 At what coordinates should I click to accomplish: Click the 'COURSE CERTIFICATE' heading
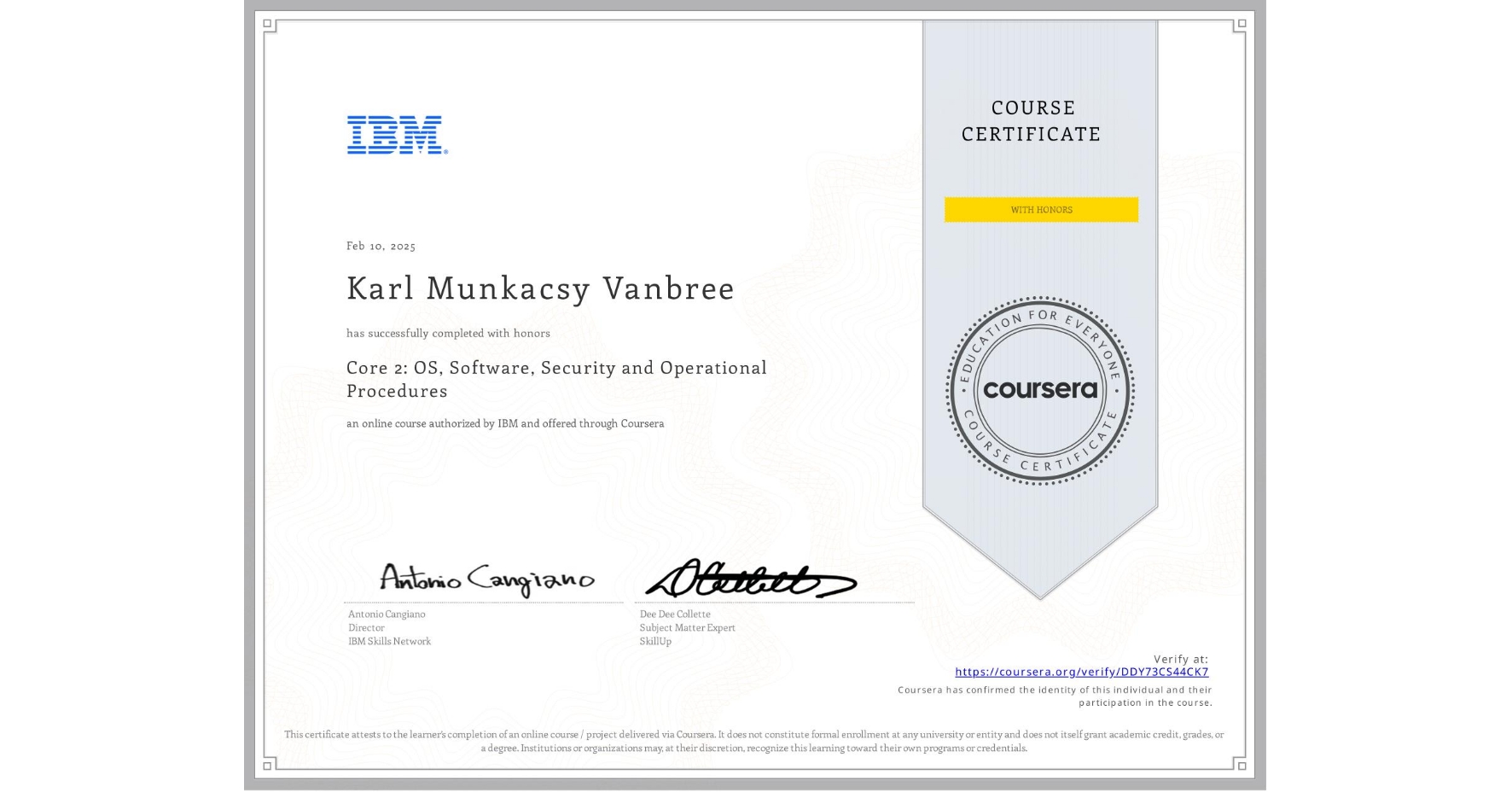[1032, 121]
